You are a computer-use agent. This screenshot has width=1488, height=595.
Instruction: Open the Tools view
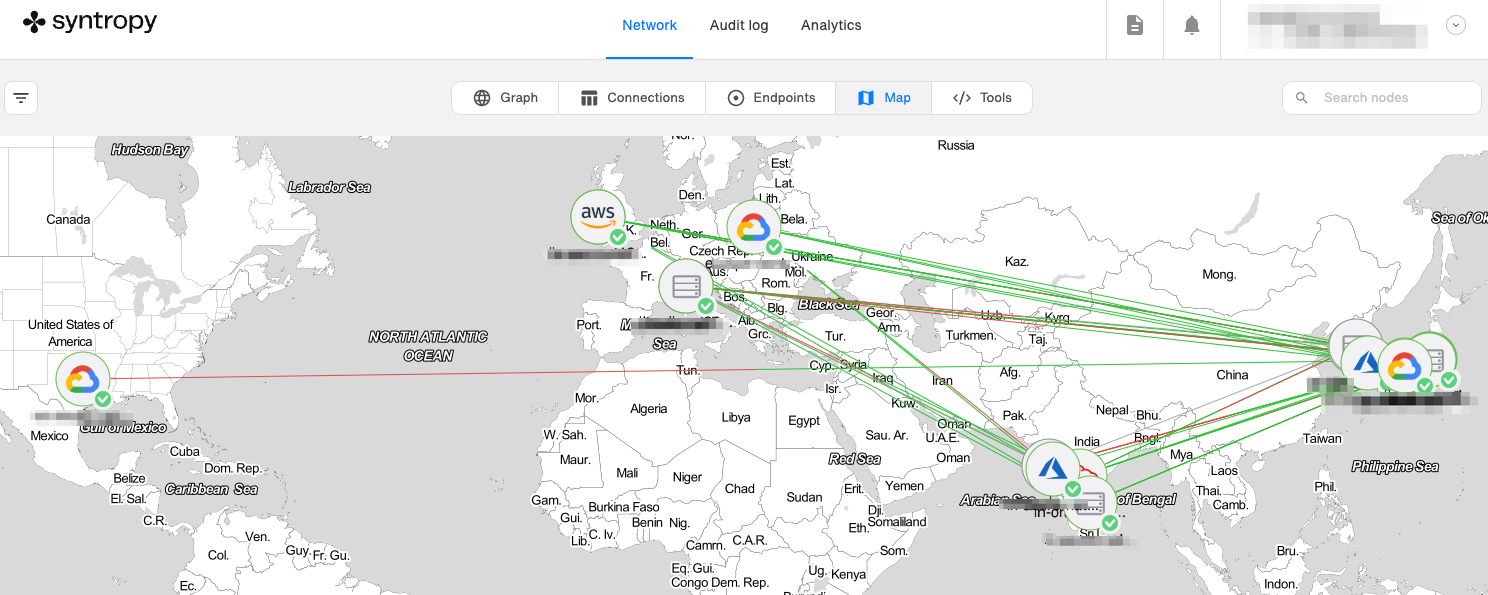tap(982, 98)
